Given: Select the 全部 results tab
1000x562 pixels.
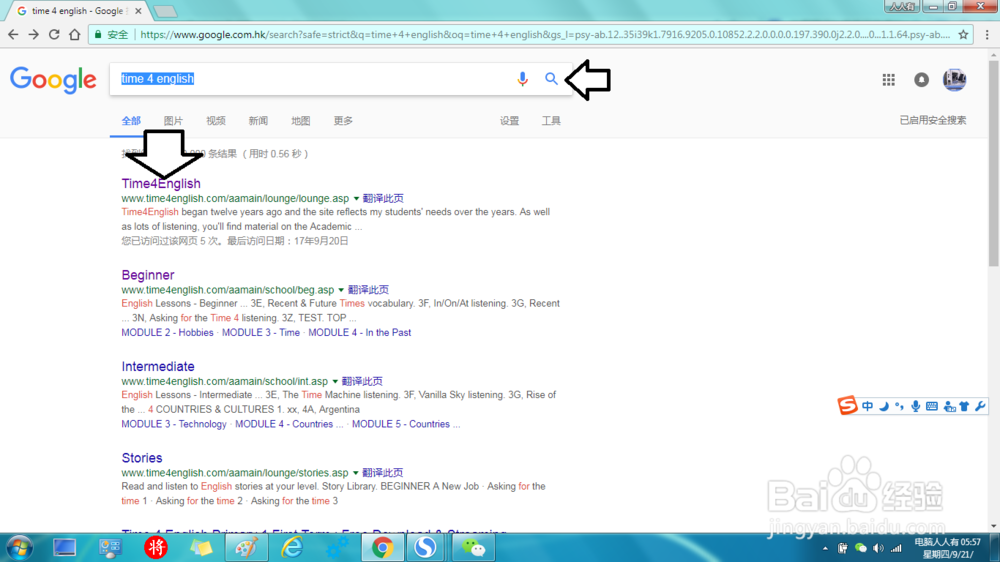Looking at the screenshot, I should pos(131,121).
